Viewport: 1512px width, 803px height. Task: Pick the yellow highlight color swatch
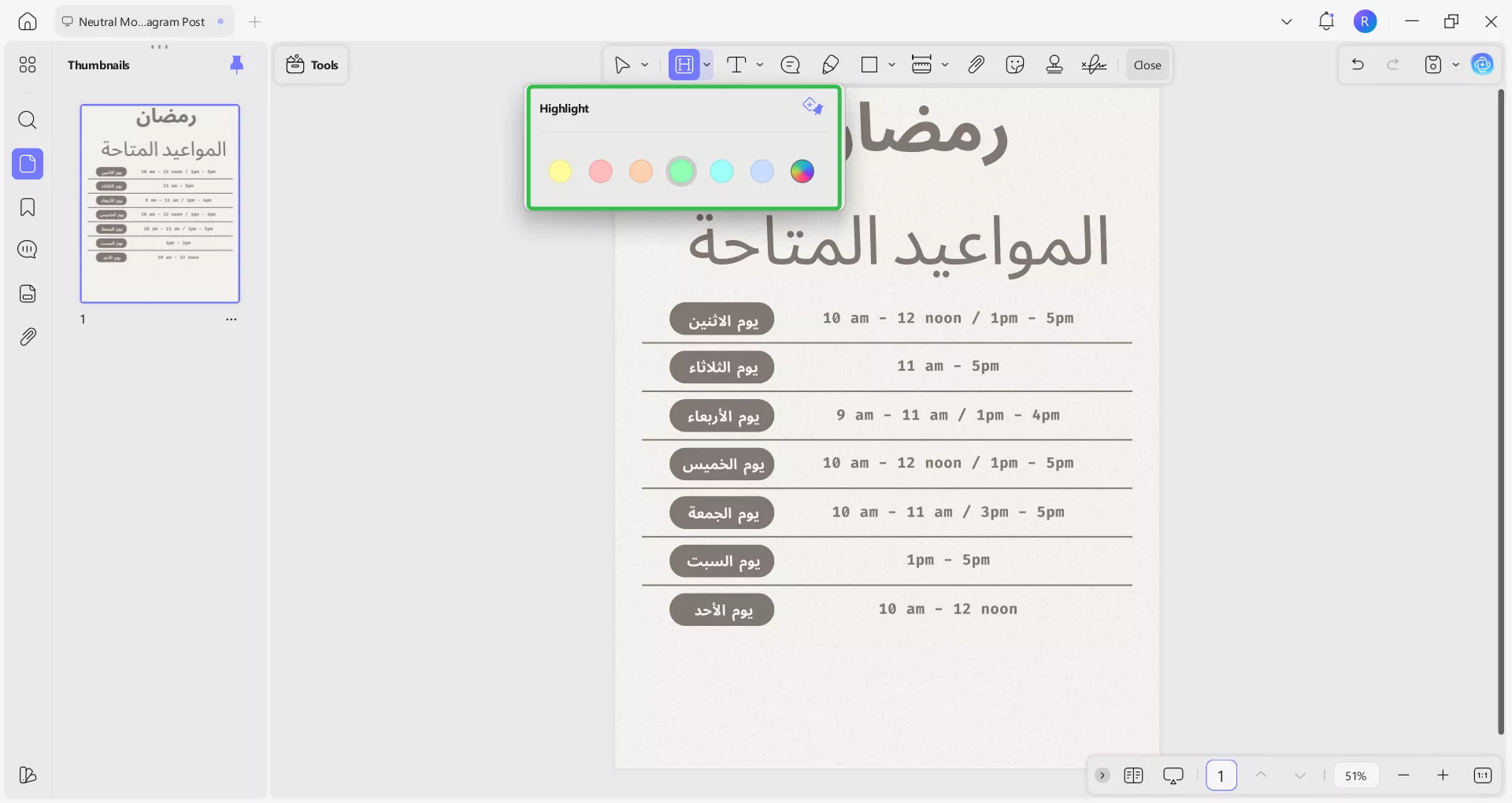pyautogui.click(x=560, y=171)
